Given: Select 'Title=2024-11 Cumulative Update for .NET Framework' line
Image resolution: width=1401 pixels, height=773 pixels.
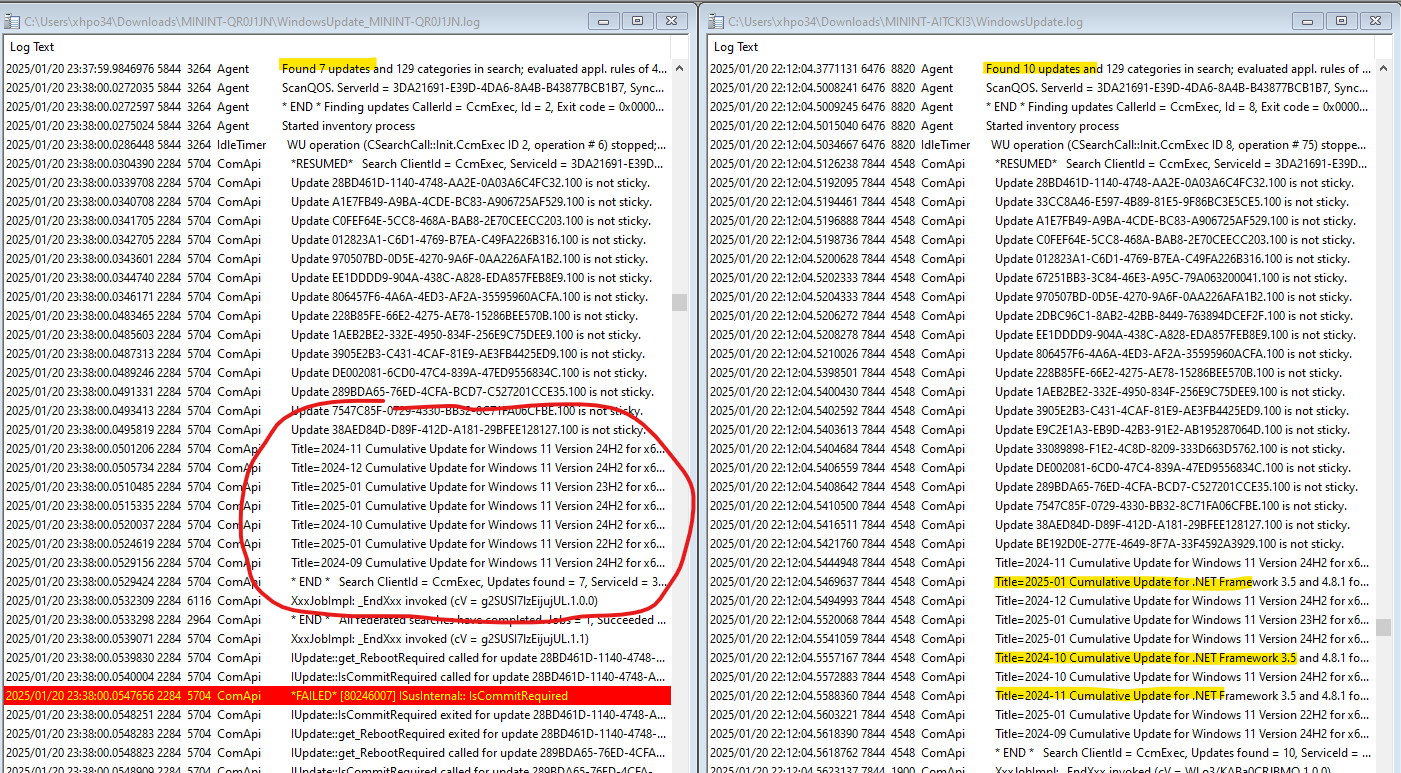Looking at the screenshot, I should (x=1041, y=696).
